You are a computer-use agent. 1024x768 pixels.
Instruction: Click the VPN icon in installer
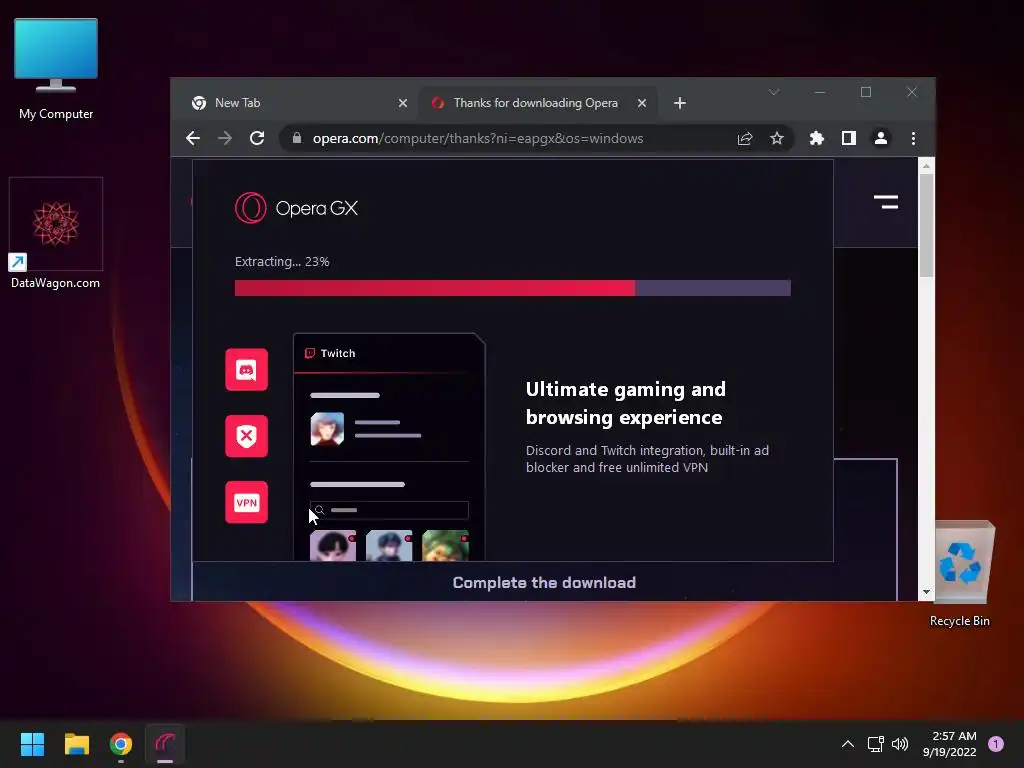point(246,502)
